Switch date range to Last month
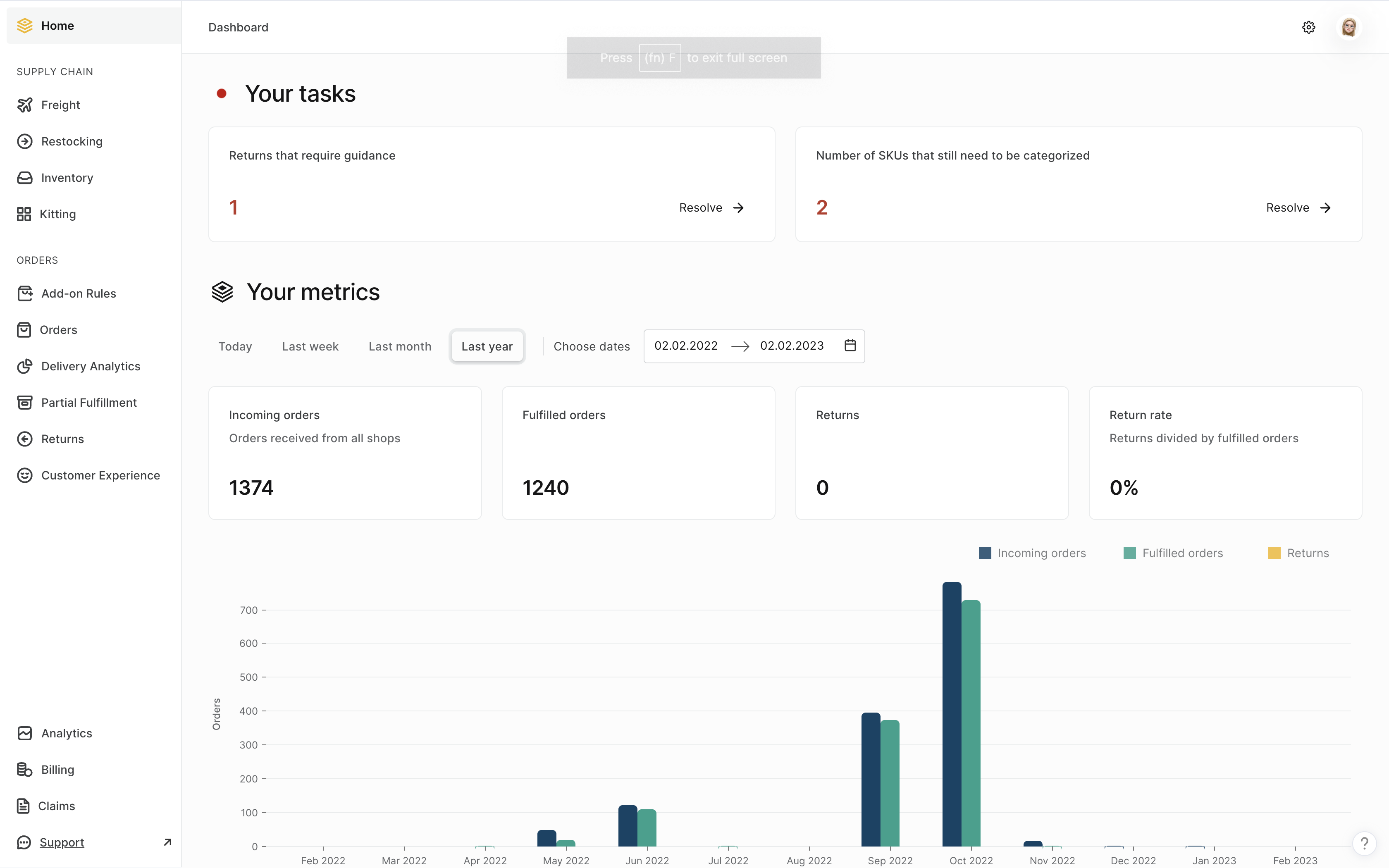Screen dimensions: 1389x868 [400, 346]
